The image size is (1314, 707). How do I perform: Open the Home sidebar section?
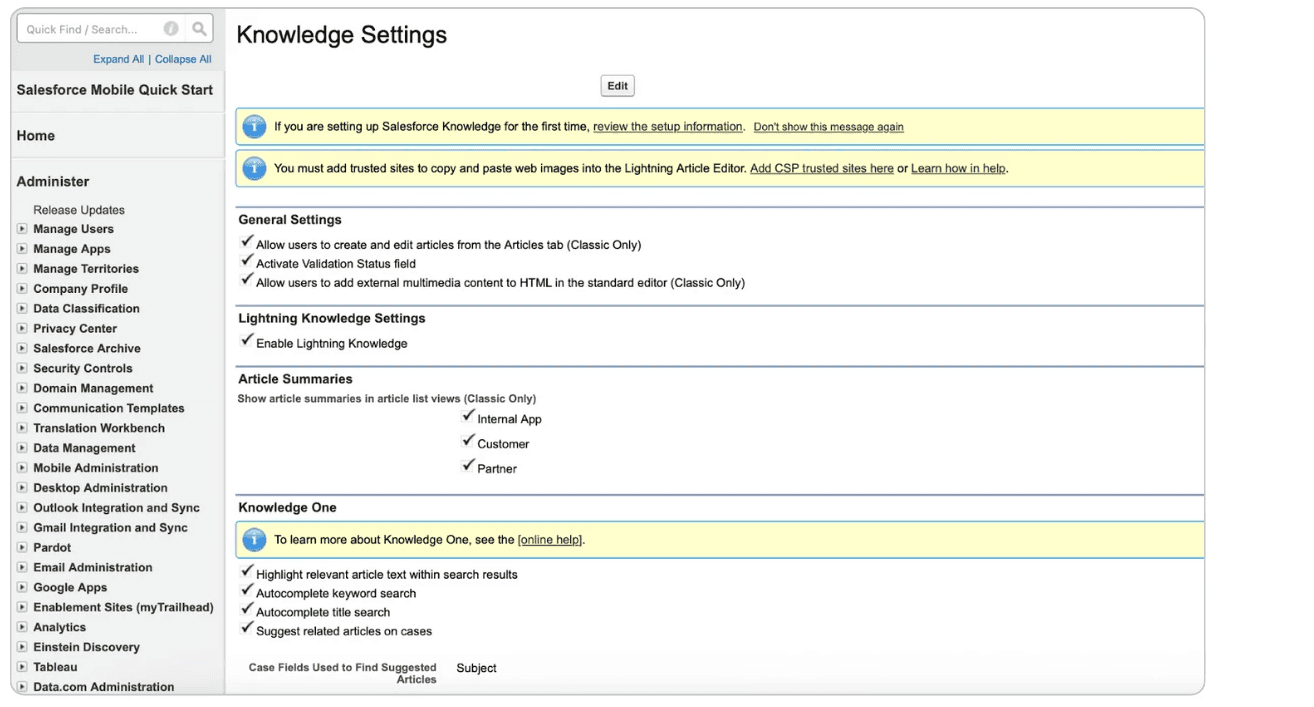tap(36, 136)
